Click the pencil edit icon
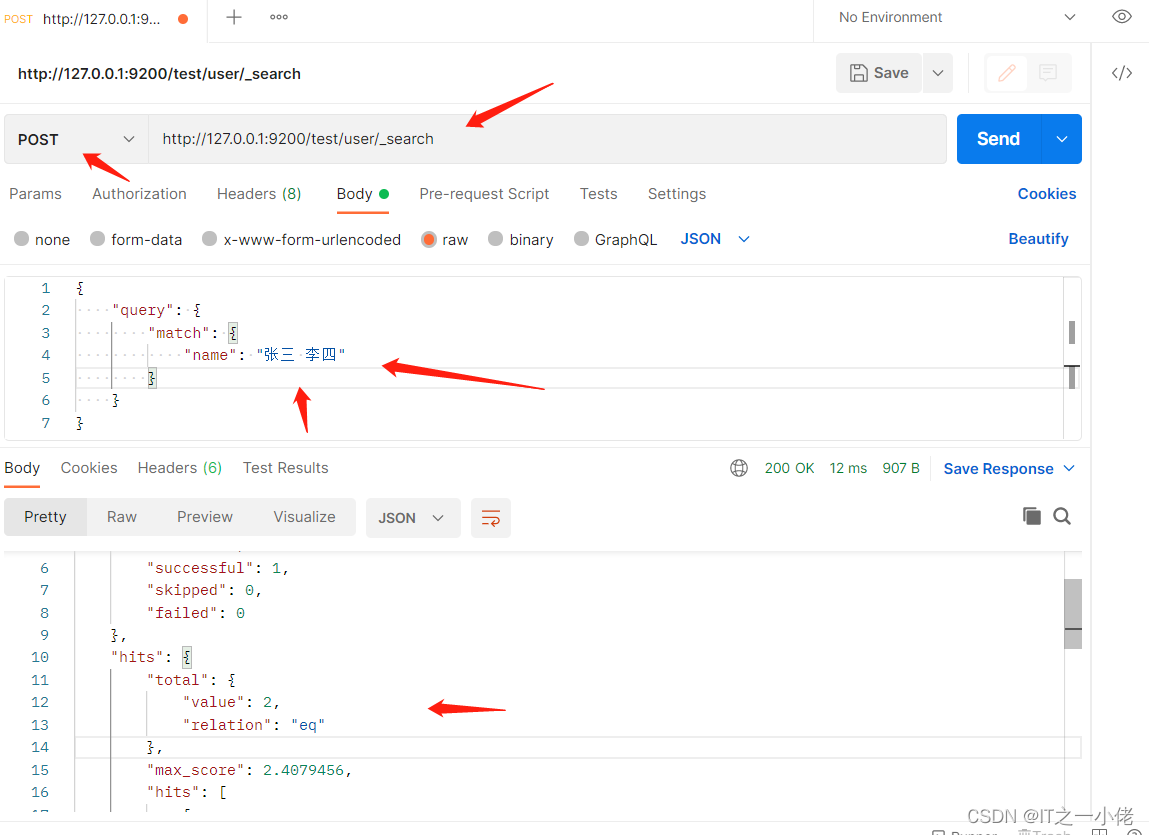The height and width of the screenshot is (835, 1149). tap(1006, 73)
